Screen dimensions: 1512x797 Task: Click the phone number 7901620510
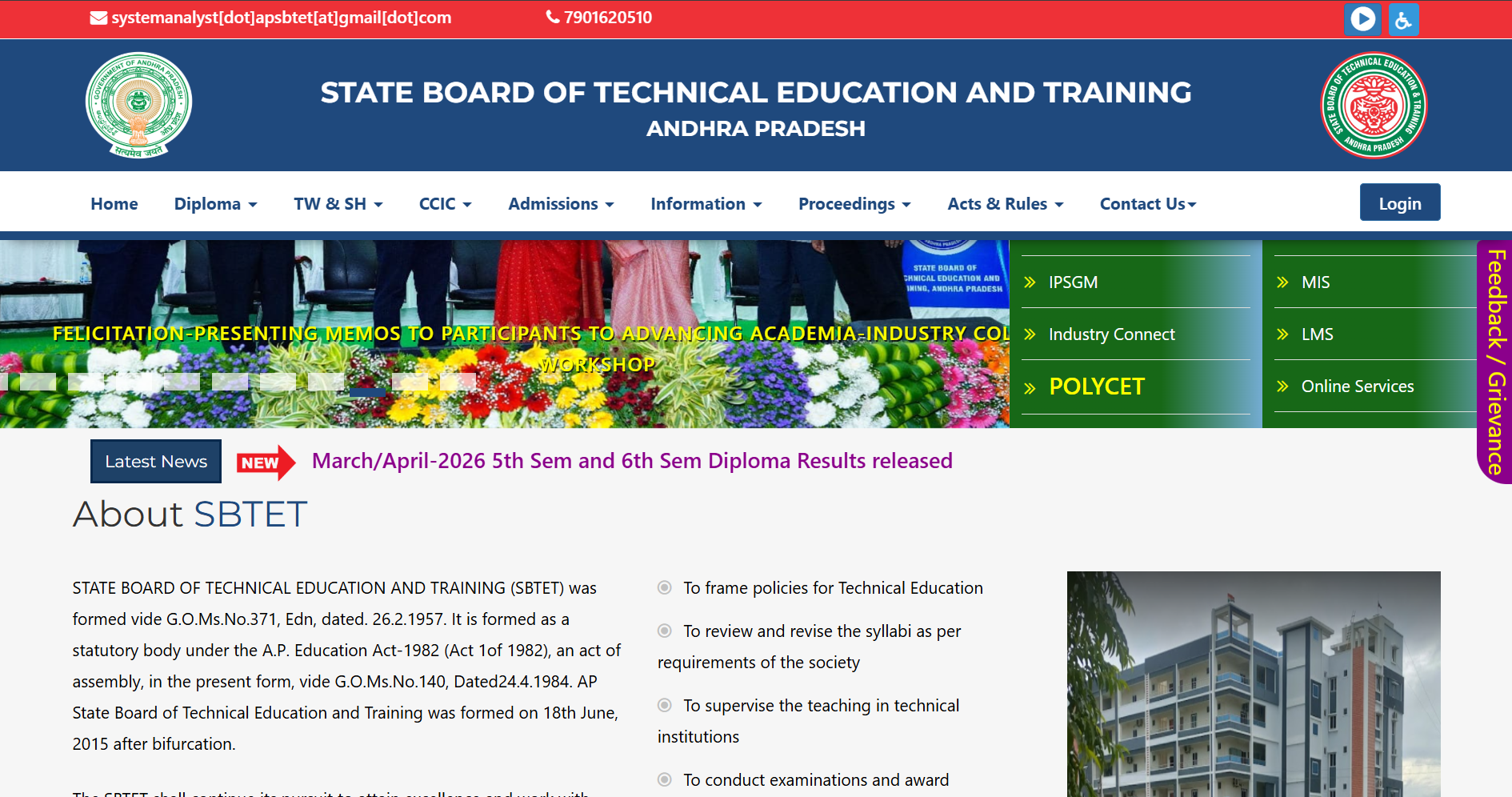[x=608, y=18]
